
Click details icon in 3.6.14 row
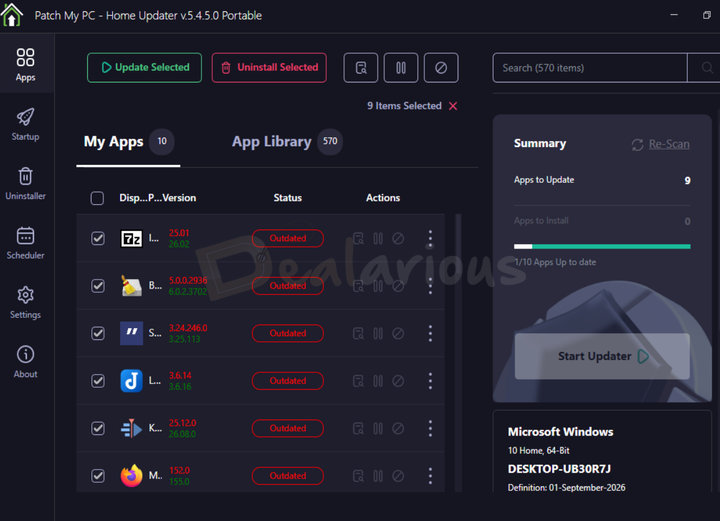[358, 381]
